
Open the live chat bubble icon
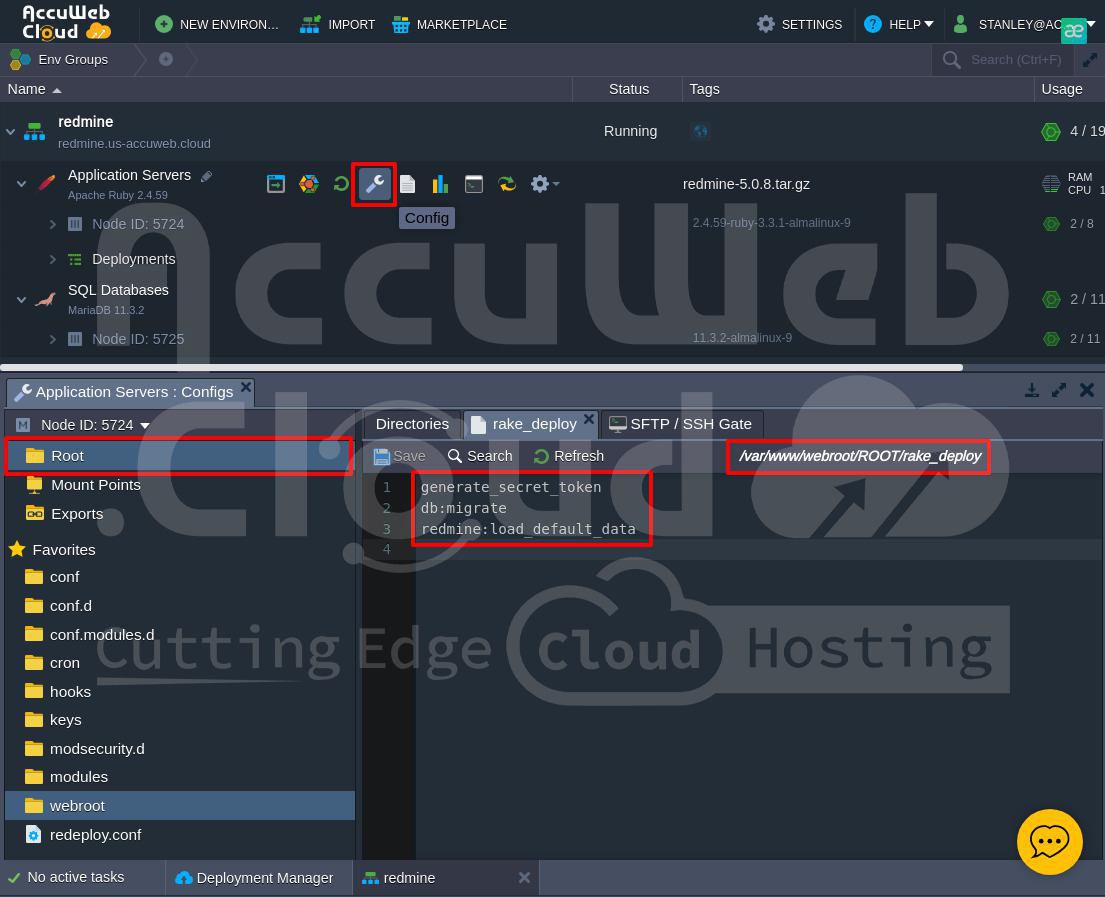[x=1049, y=842]
